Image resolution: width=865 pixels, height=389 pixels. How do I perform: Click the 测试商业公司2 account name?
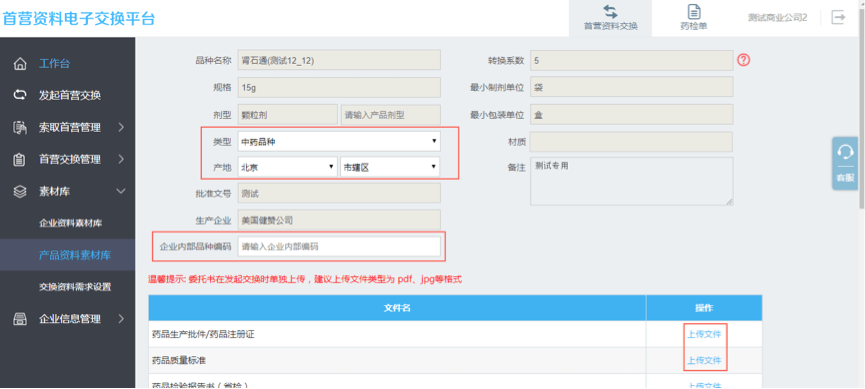[x=777, y=18]
